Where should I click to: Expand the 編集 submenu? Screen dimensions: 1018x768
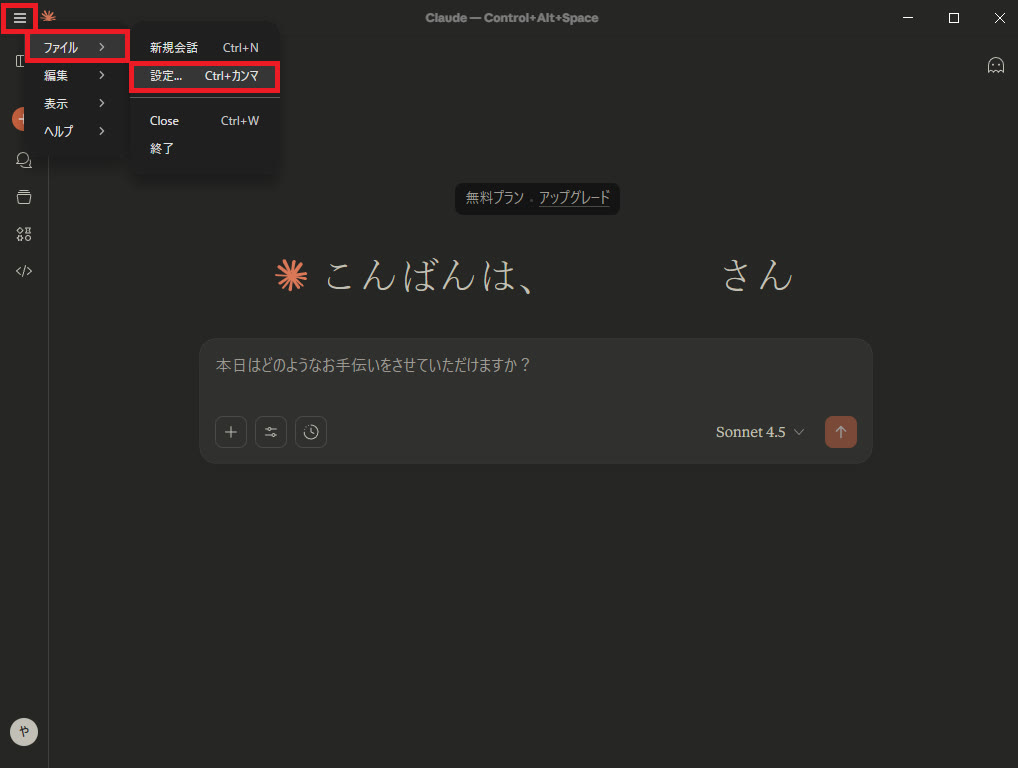pyautogui.click(x=75, y=75)
